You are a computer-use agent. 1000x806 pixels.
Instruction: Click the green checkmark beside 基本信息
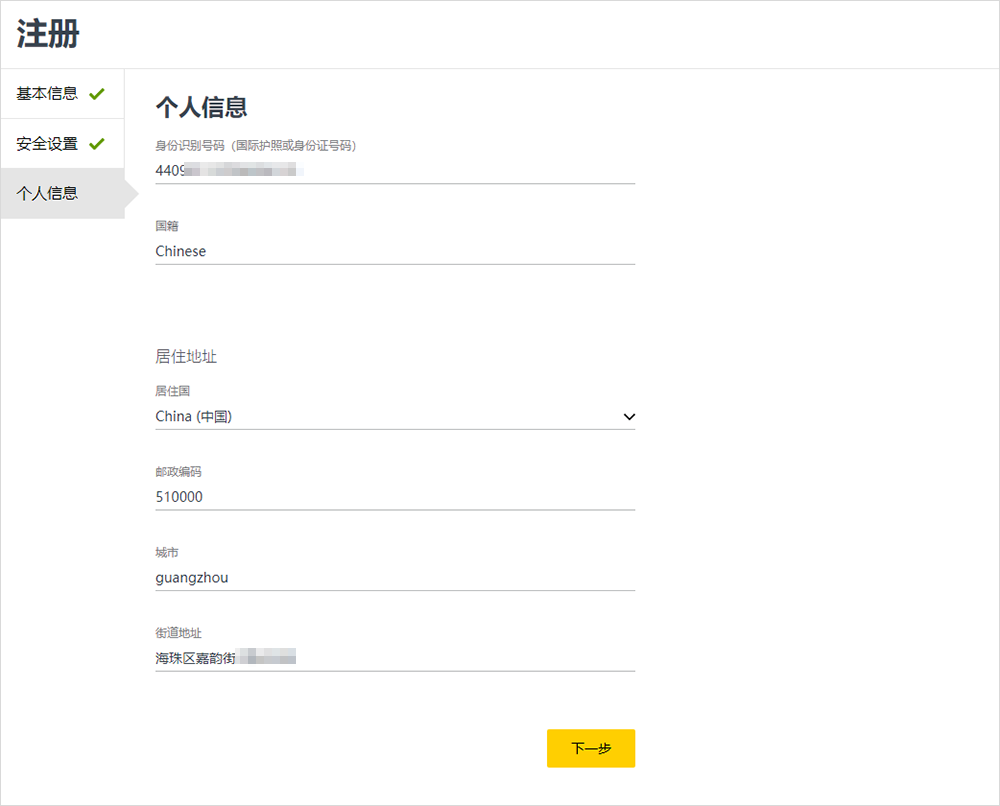tap(96, 94)
